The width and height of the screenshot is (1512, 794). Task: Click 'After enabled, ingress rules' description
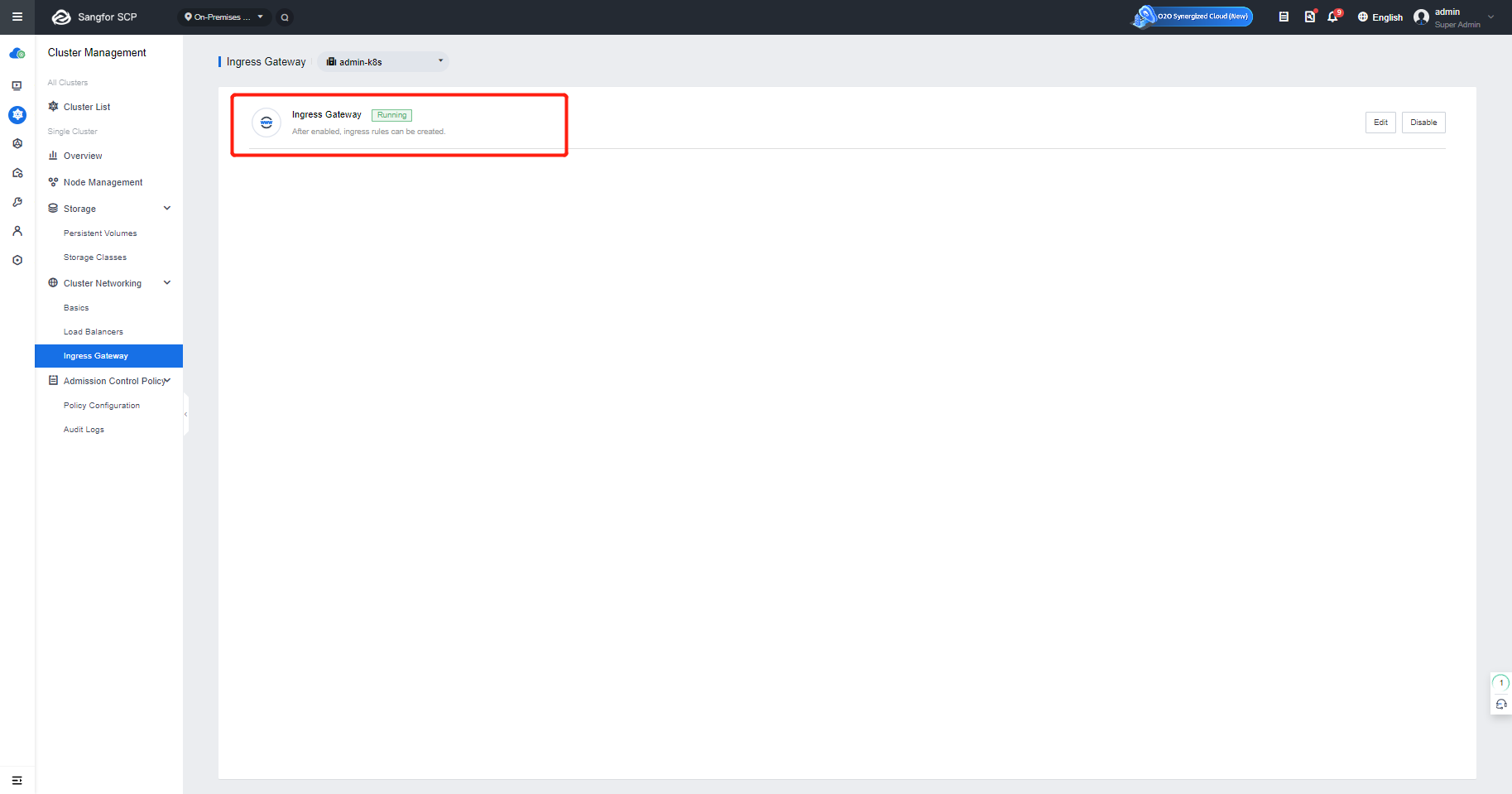tap(368, 132)
